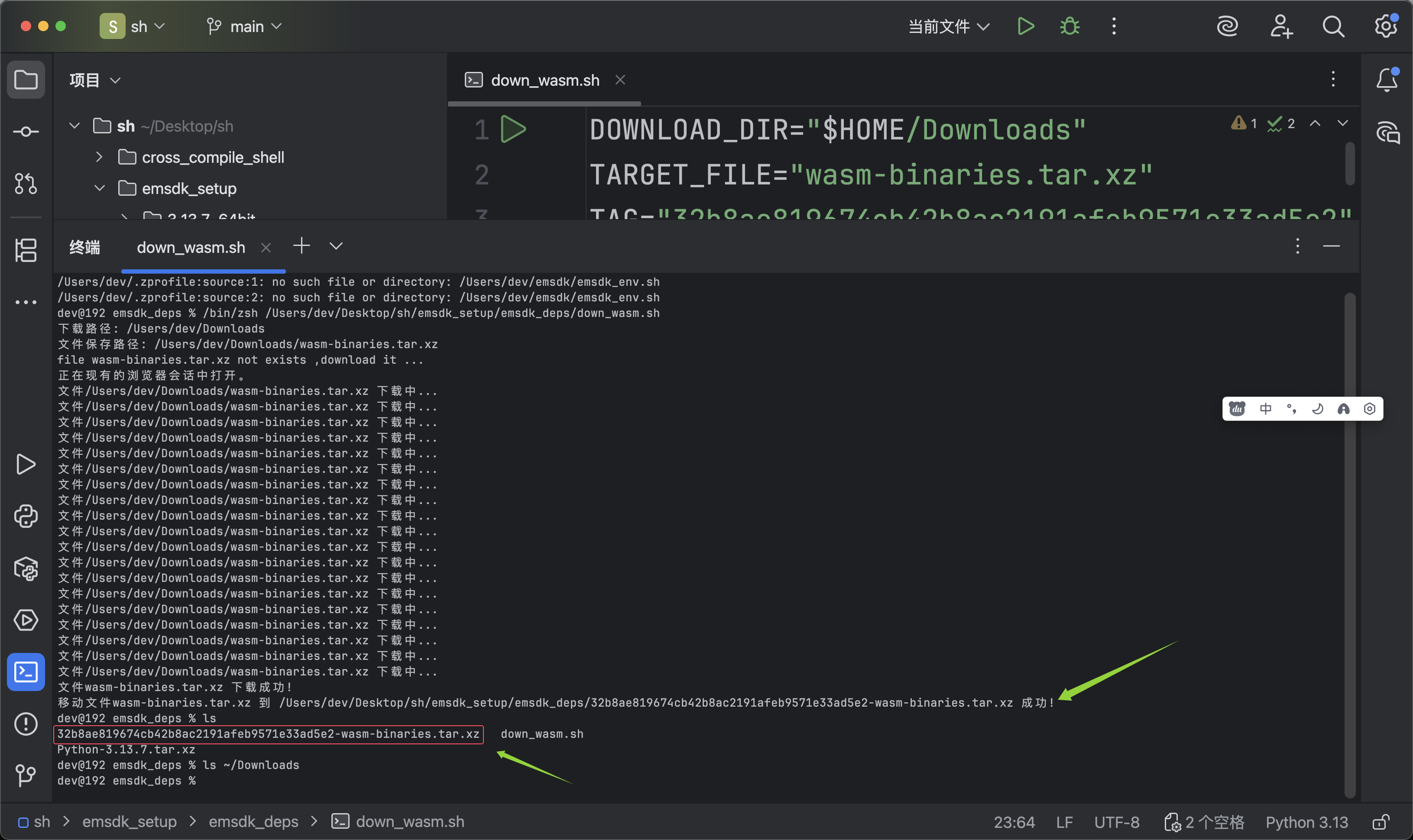Open the sh project dropdown
The width and height of the screenshot is (1413, 840).
(x=133, y=26)
